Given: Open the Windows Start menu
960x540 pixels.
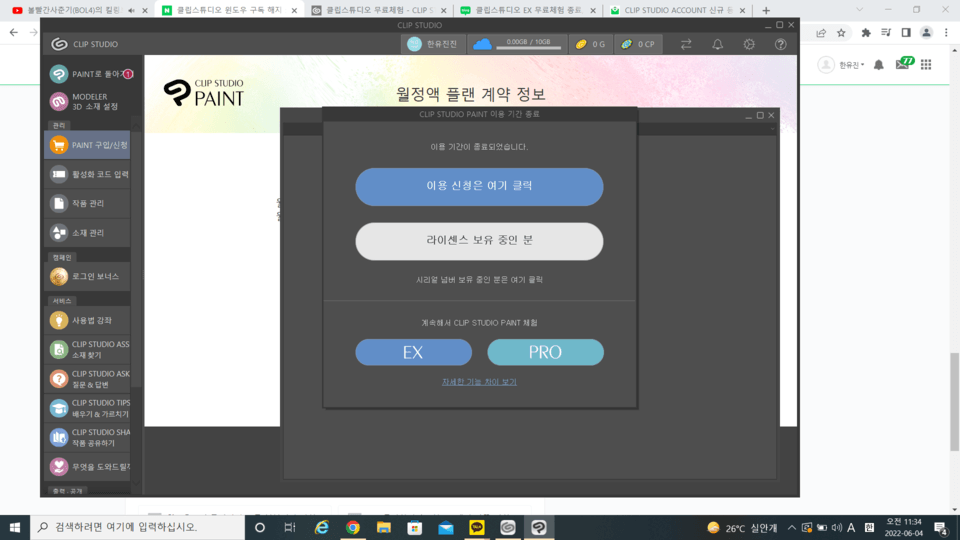Looking at the screenshot, I should 15,527.
